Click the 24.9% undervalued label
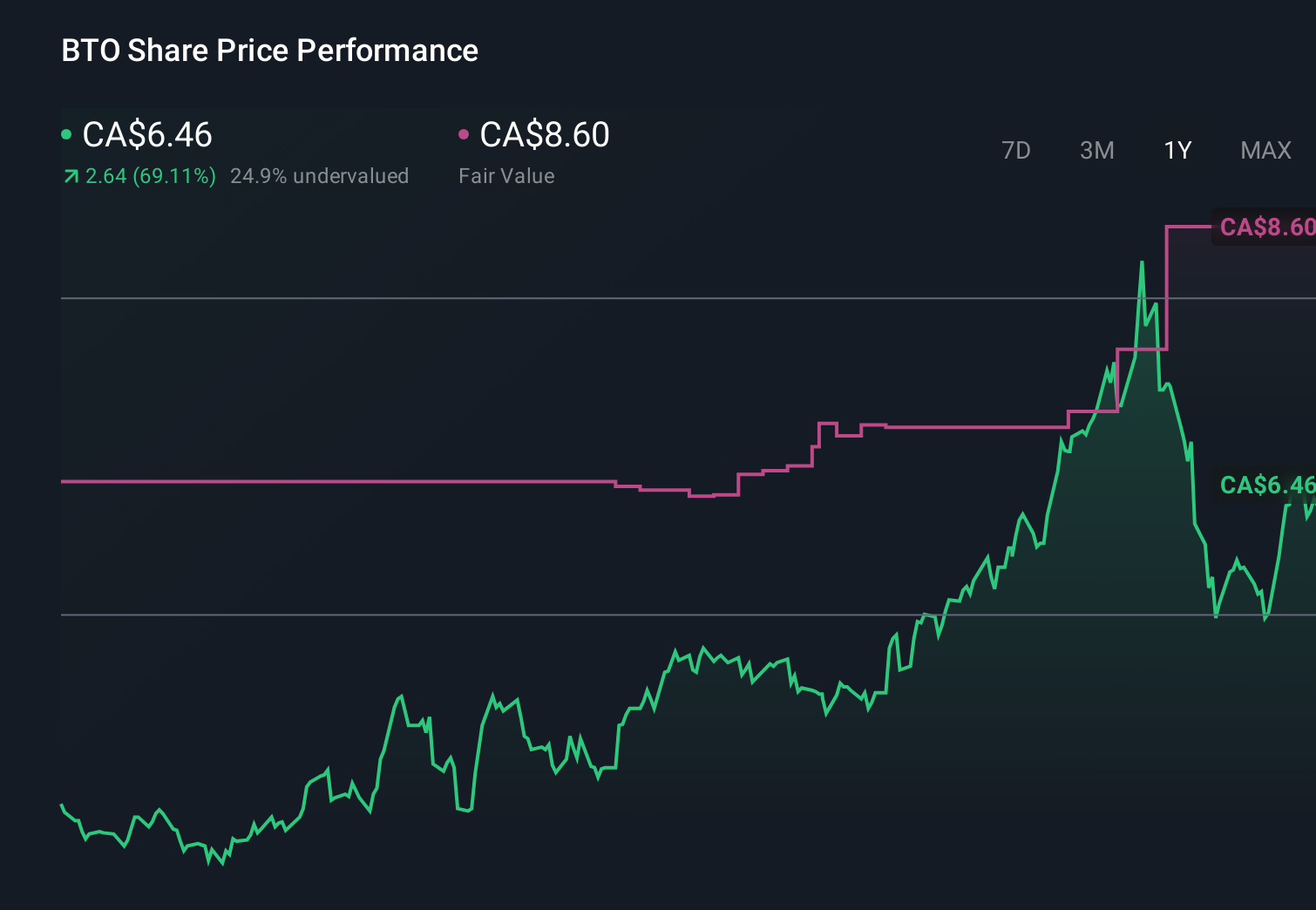Screen dimensions: 1316x910 point(319,176)
